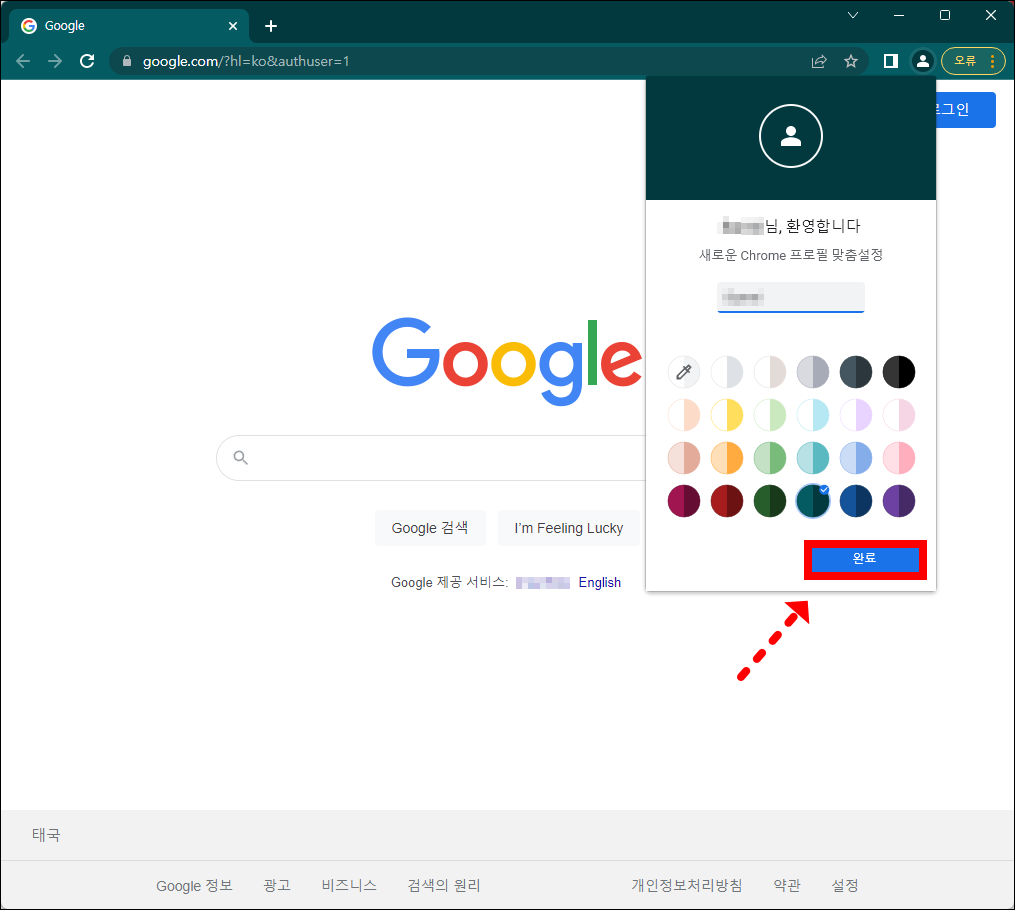Click the I'm Feeling Lucky button
Screen dimensions: 1015x910
(569, 528)
